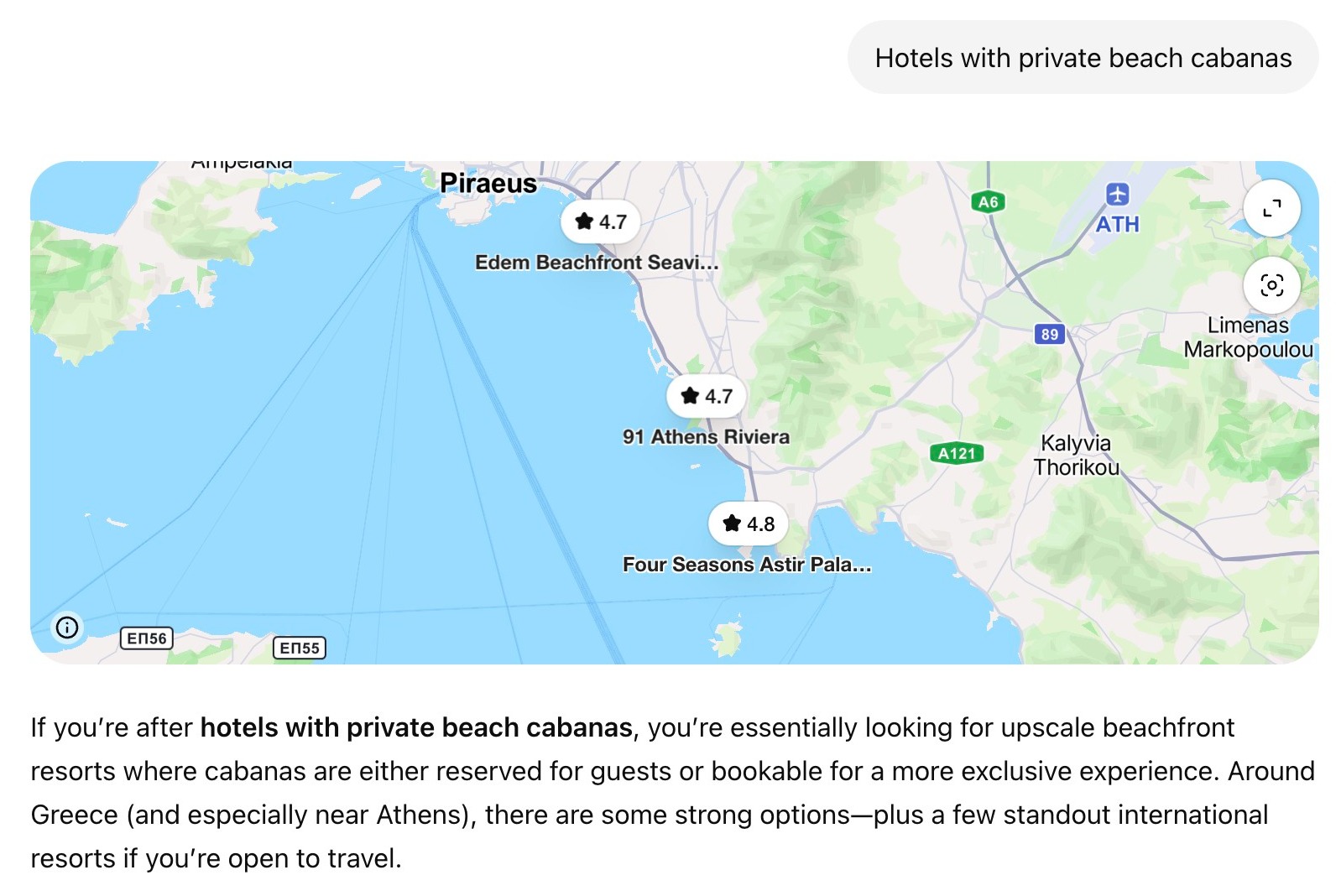Expand the map to fullscreen
This screenshot has height=896, width=1341.
coord(1272,208)
